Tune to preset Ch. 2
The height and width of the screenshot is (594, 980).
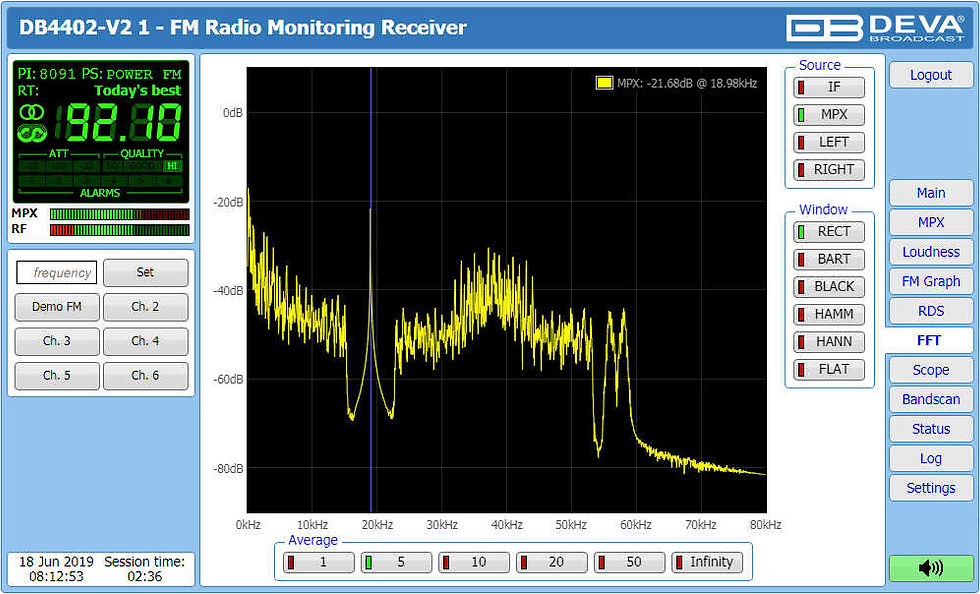click(145, 307)
